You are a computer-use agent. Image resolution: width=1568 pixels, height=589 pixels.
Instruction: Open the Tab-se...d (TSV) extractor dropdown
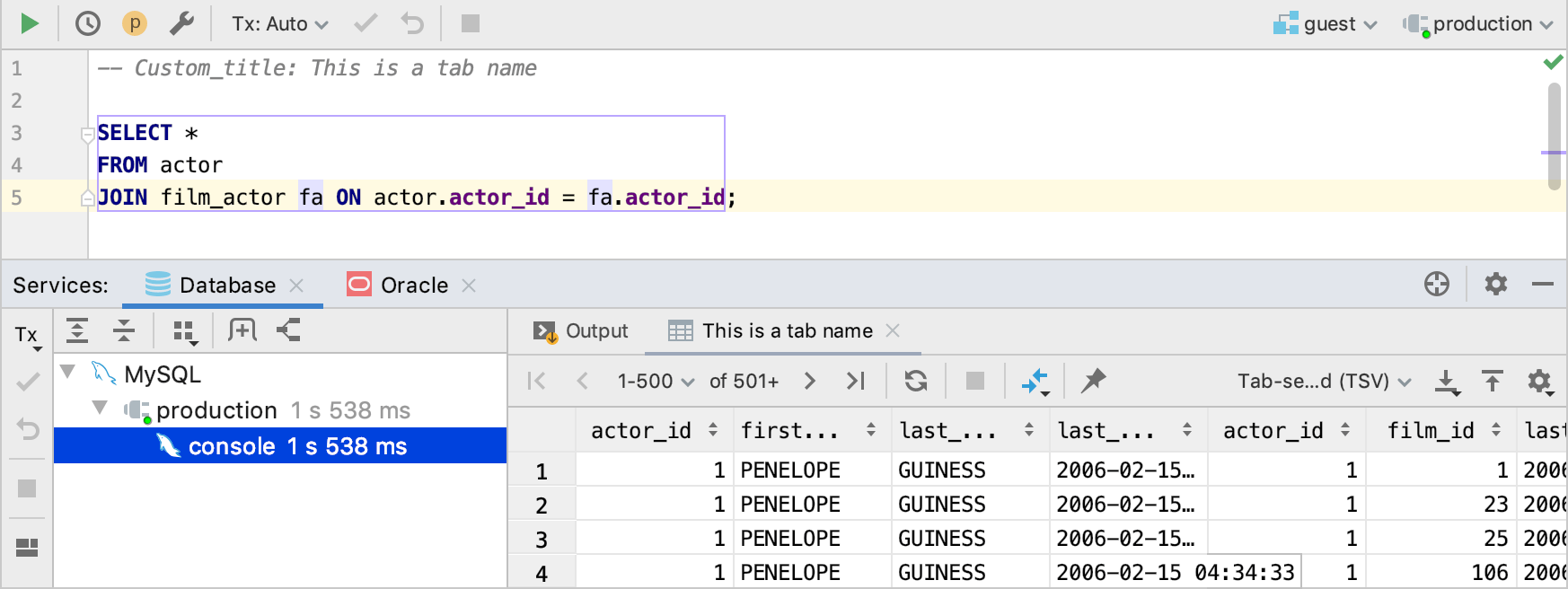[x=1325, y=382]
